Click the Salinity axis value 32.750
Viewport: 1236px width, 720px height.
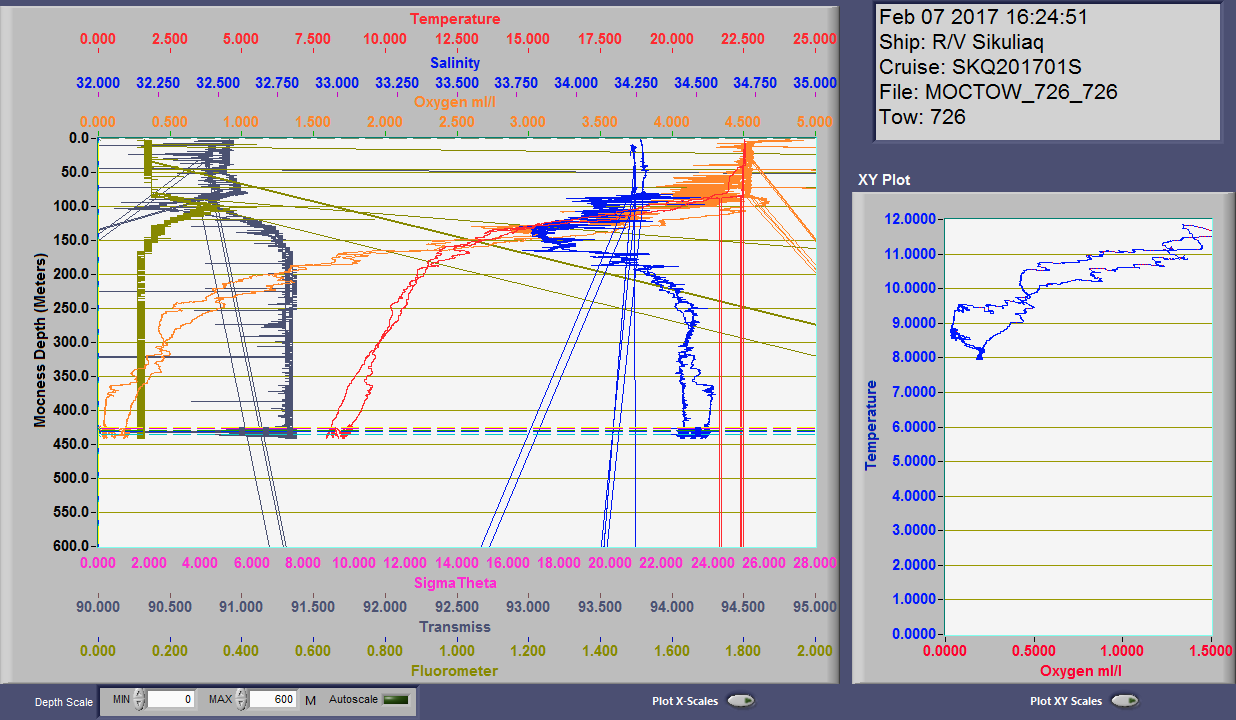click(x=277, y=82)
